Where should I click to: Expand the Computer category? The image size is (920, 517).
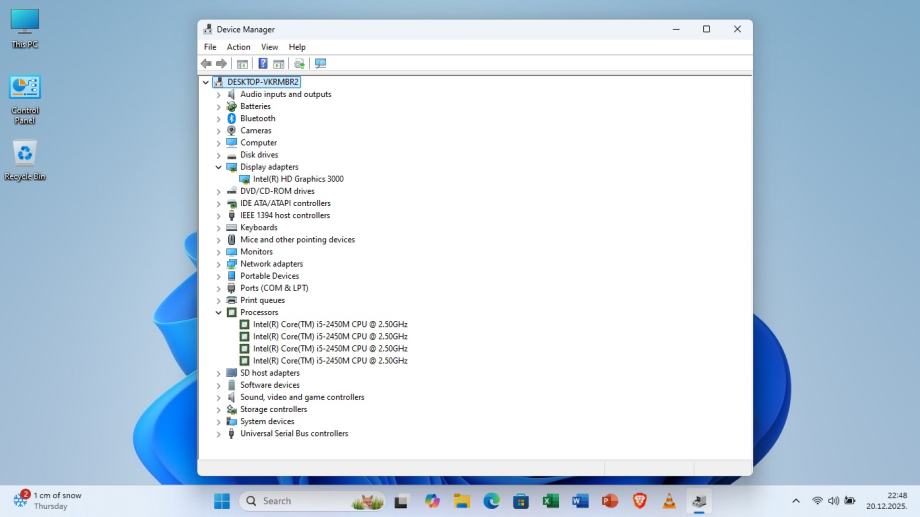click(218, 143)
